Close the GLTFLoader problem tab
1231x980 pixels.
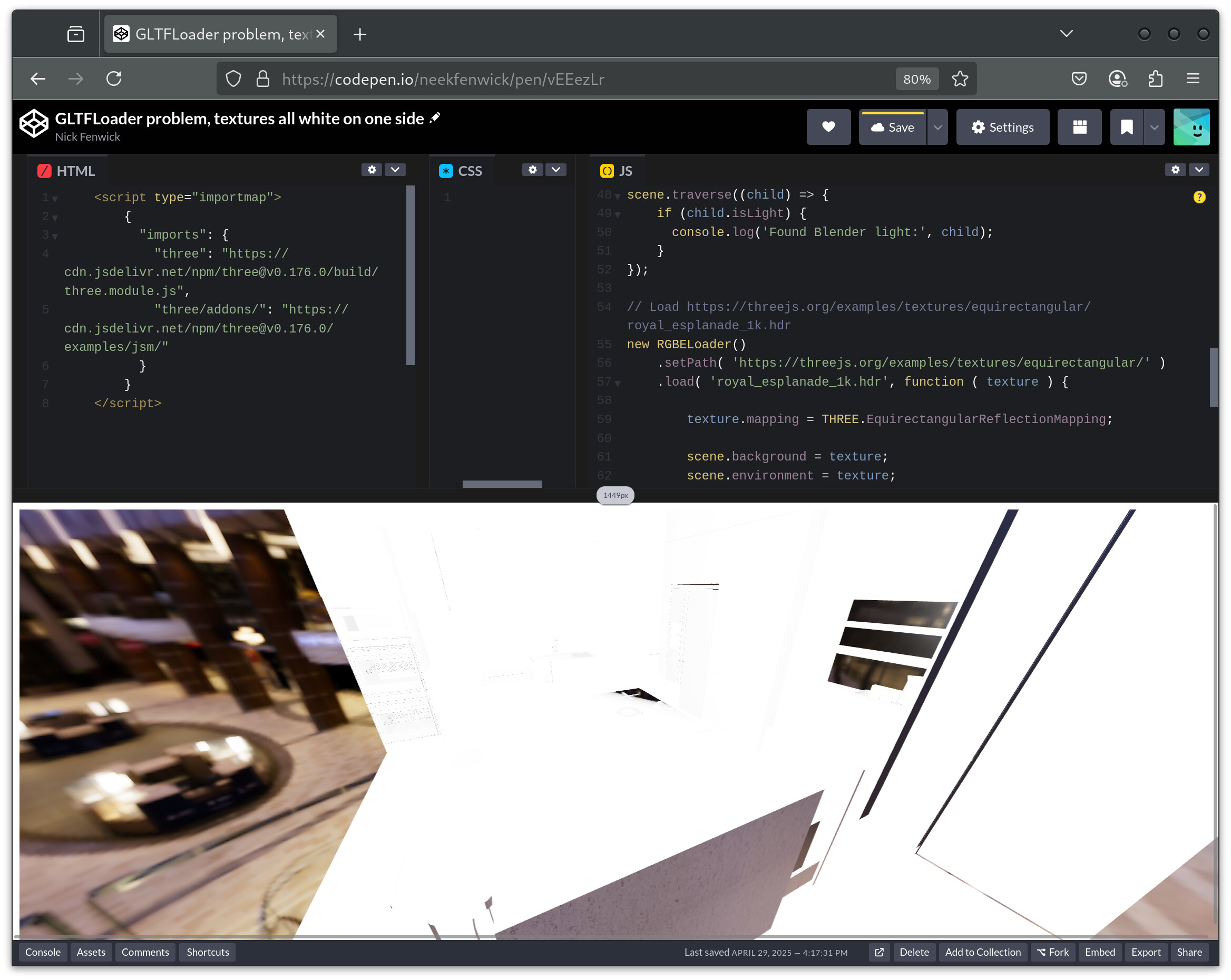click(x=321, y=34)
